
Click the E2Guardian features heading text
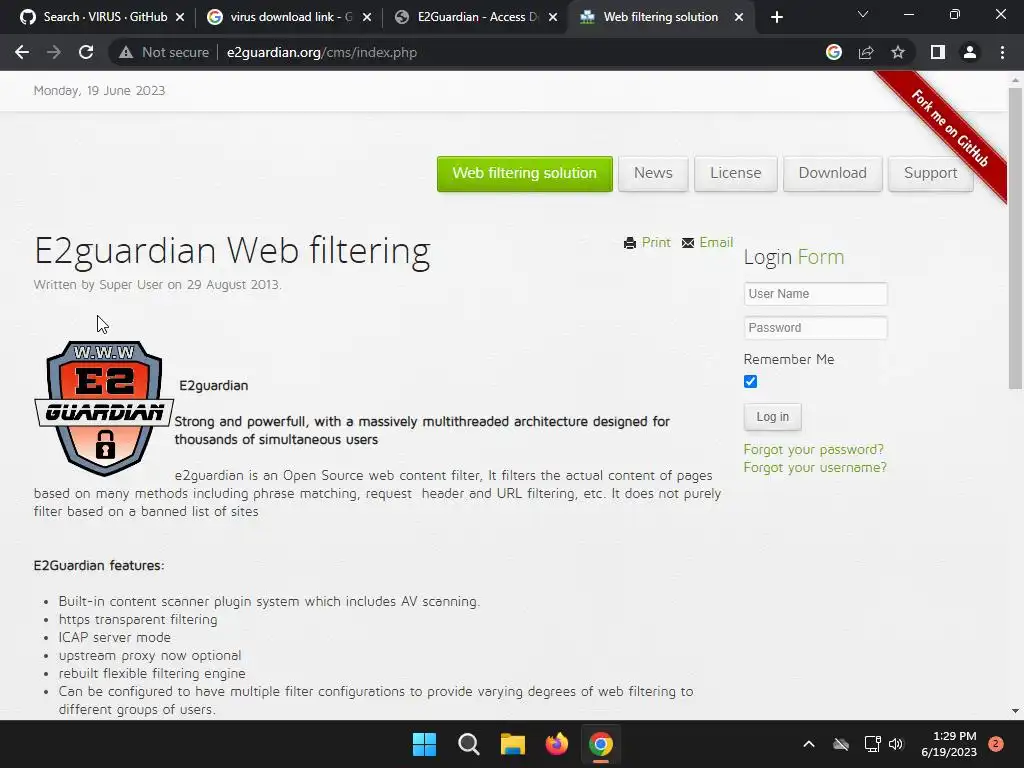click(99, 566)
